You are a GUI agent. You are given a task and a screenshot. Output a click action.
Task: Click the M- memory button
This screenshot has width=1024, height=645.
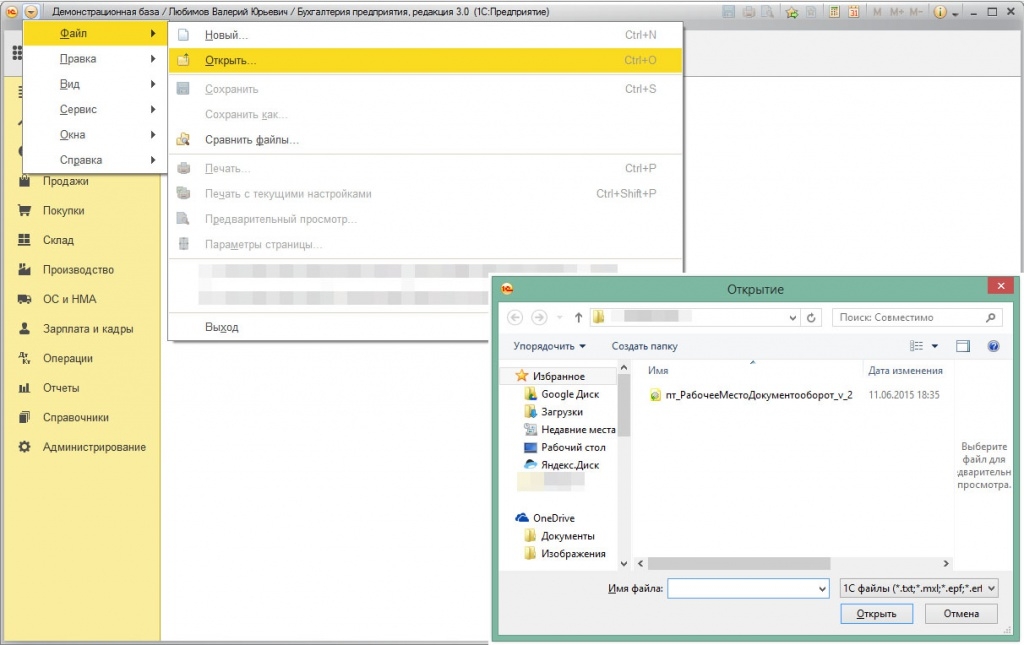click(x=916, y=12)
